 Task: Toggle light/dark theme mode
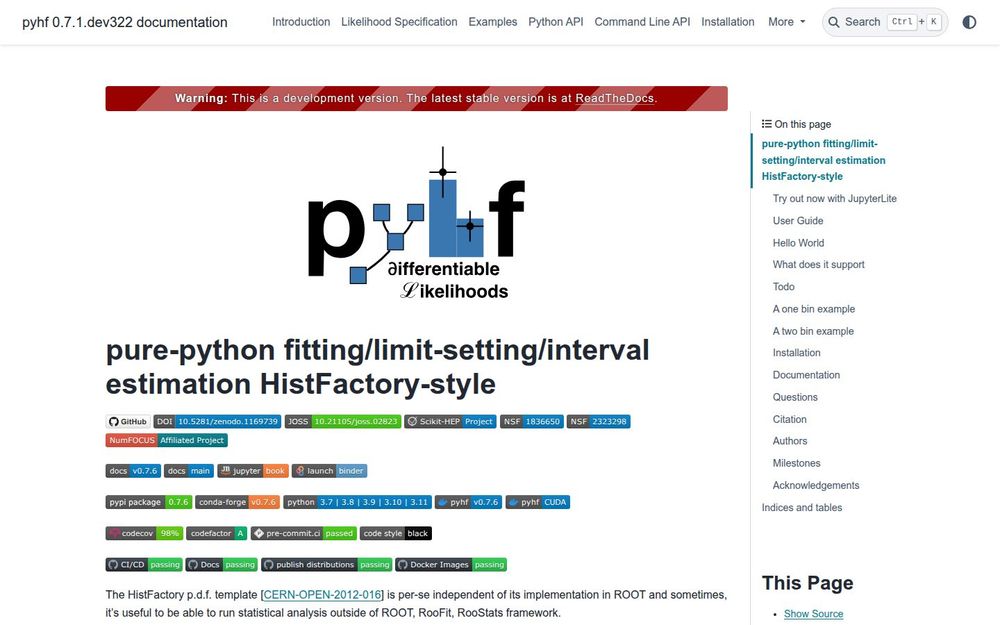(x=969, y=21)
